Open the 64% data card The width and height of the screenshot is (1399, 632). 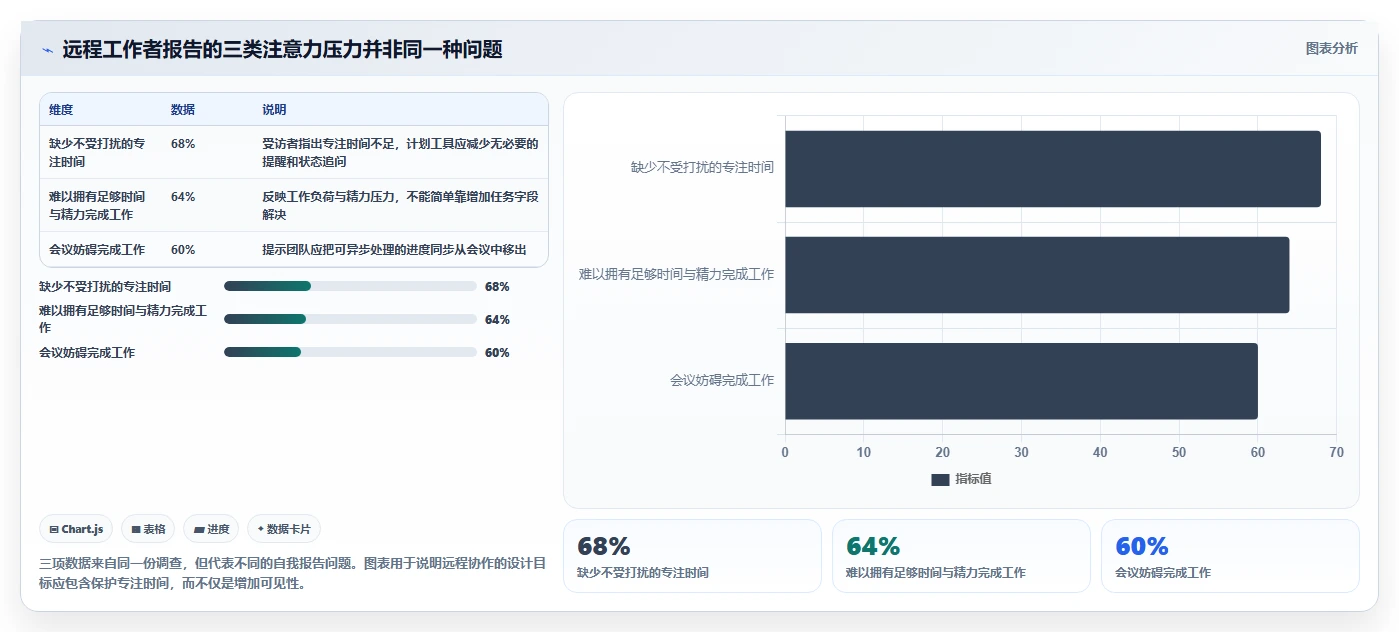click(961, 556)
